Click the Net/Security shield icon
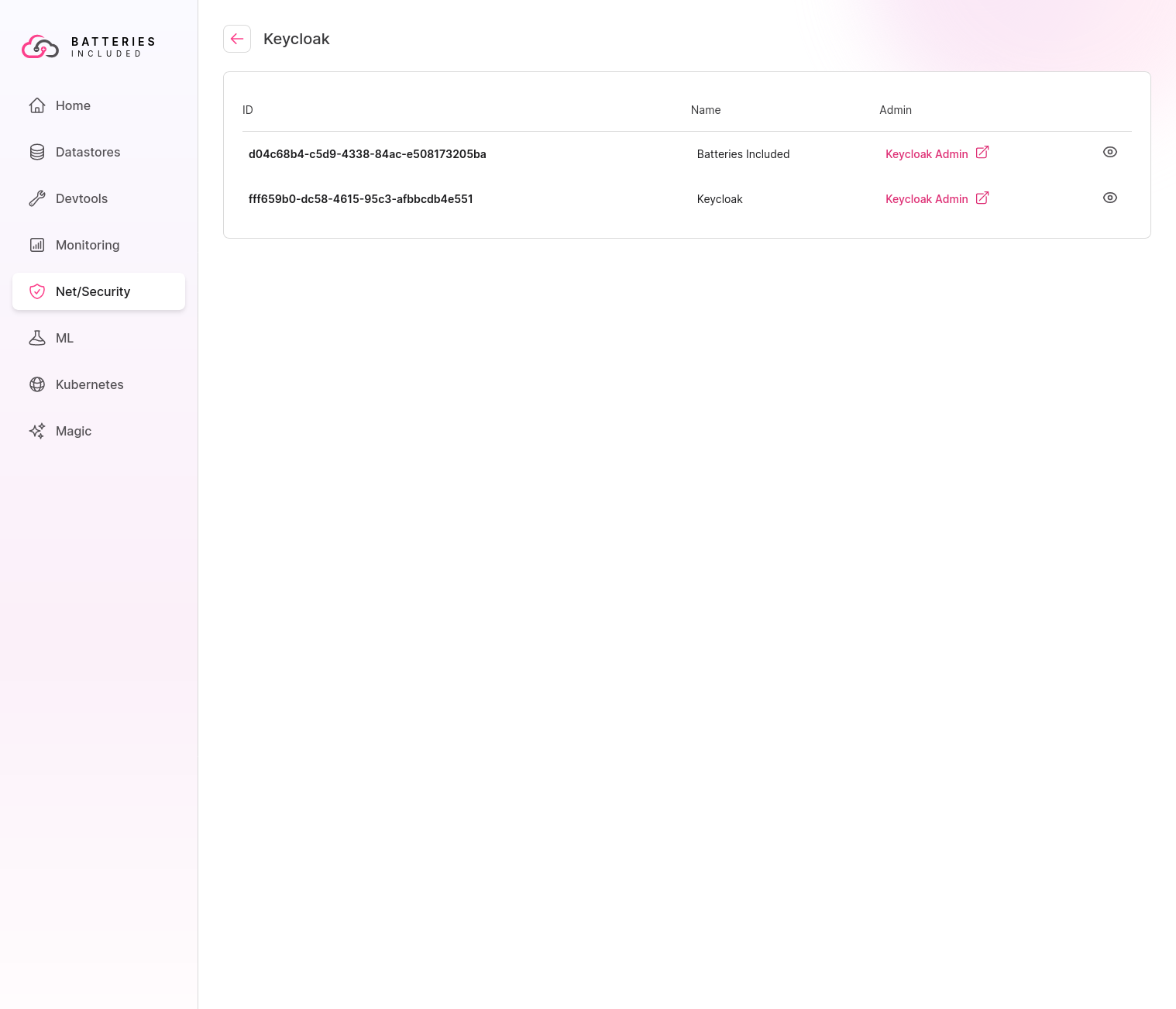The width and height of the screenshot is (1176, 1009). coord(37,291)
